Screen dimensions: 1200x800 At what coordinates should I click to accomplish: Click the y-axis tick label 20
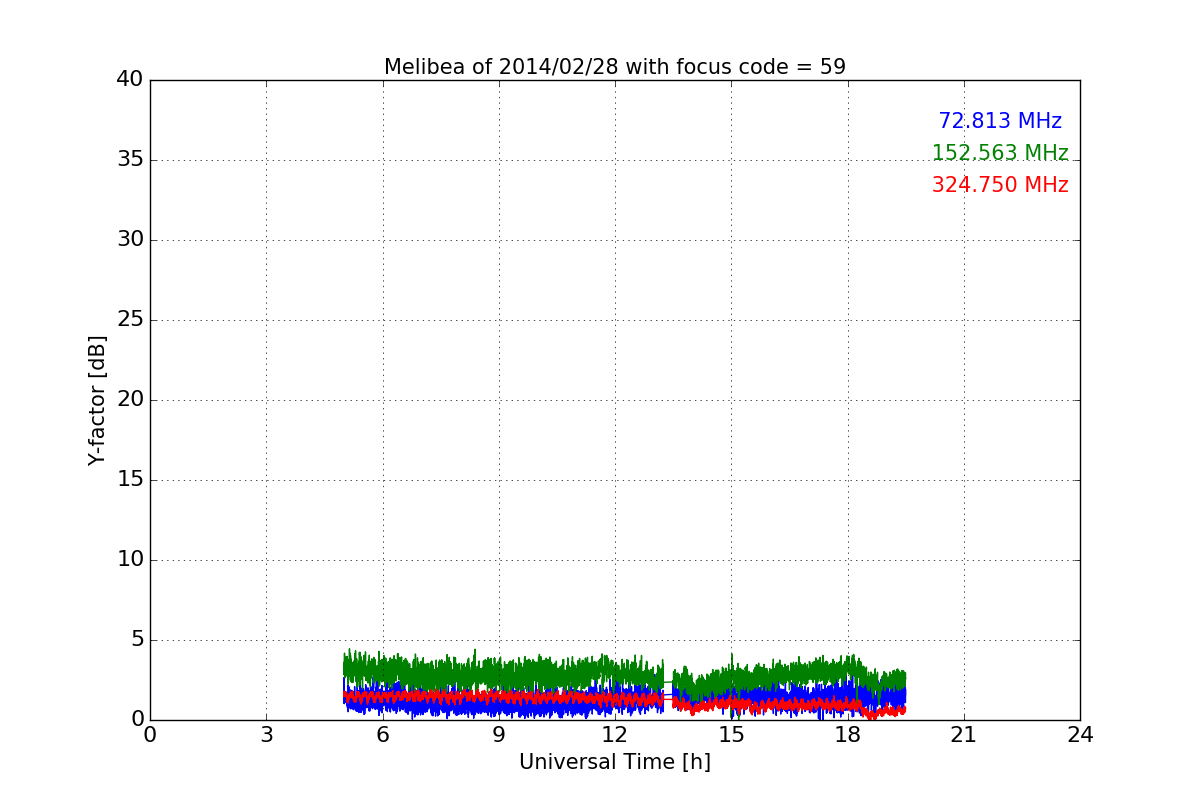(x=130, y=400)
